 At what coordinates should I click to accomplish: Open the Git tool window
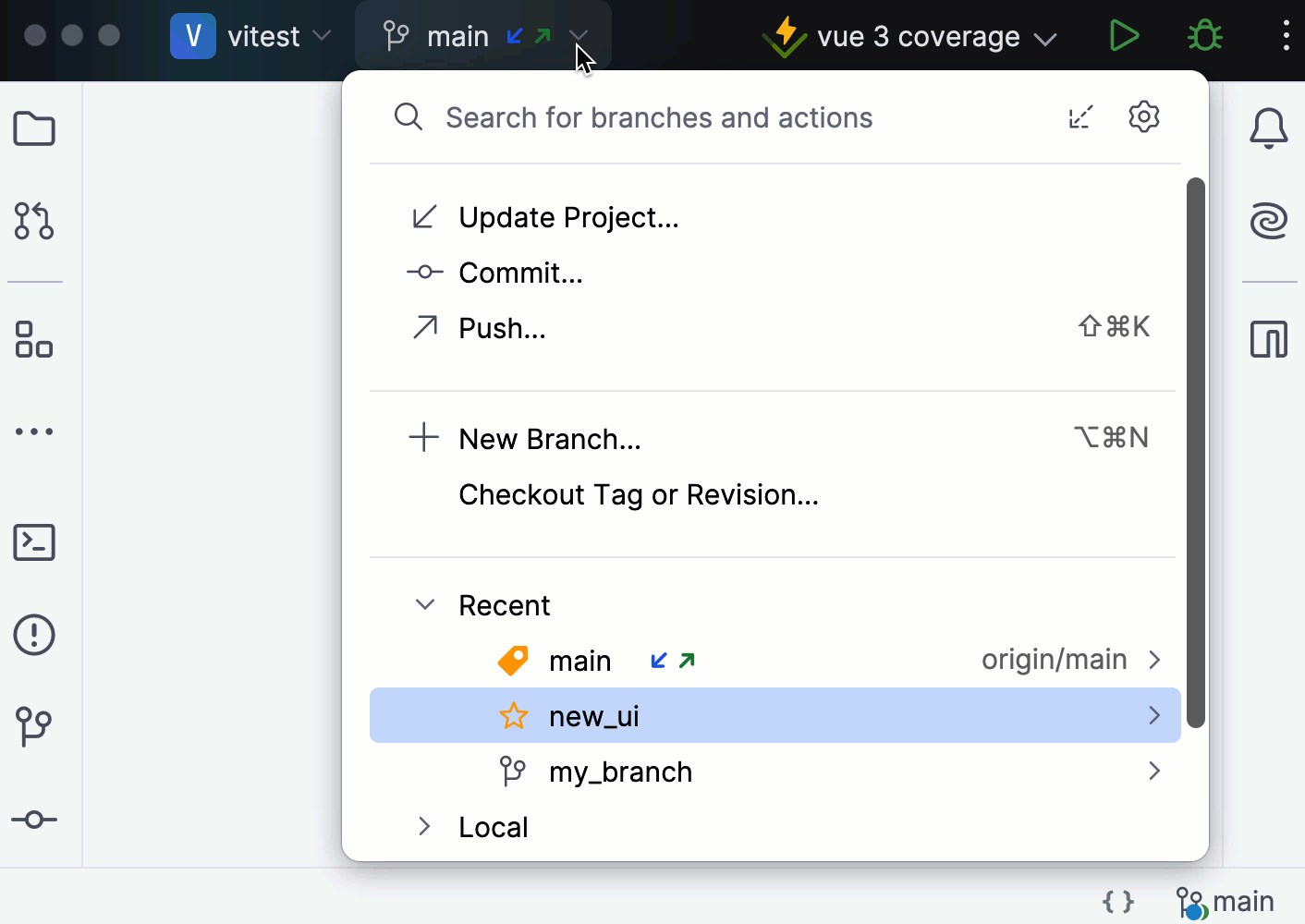34,727
